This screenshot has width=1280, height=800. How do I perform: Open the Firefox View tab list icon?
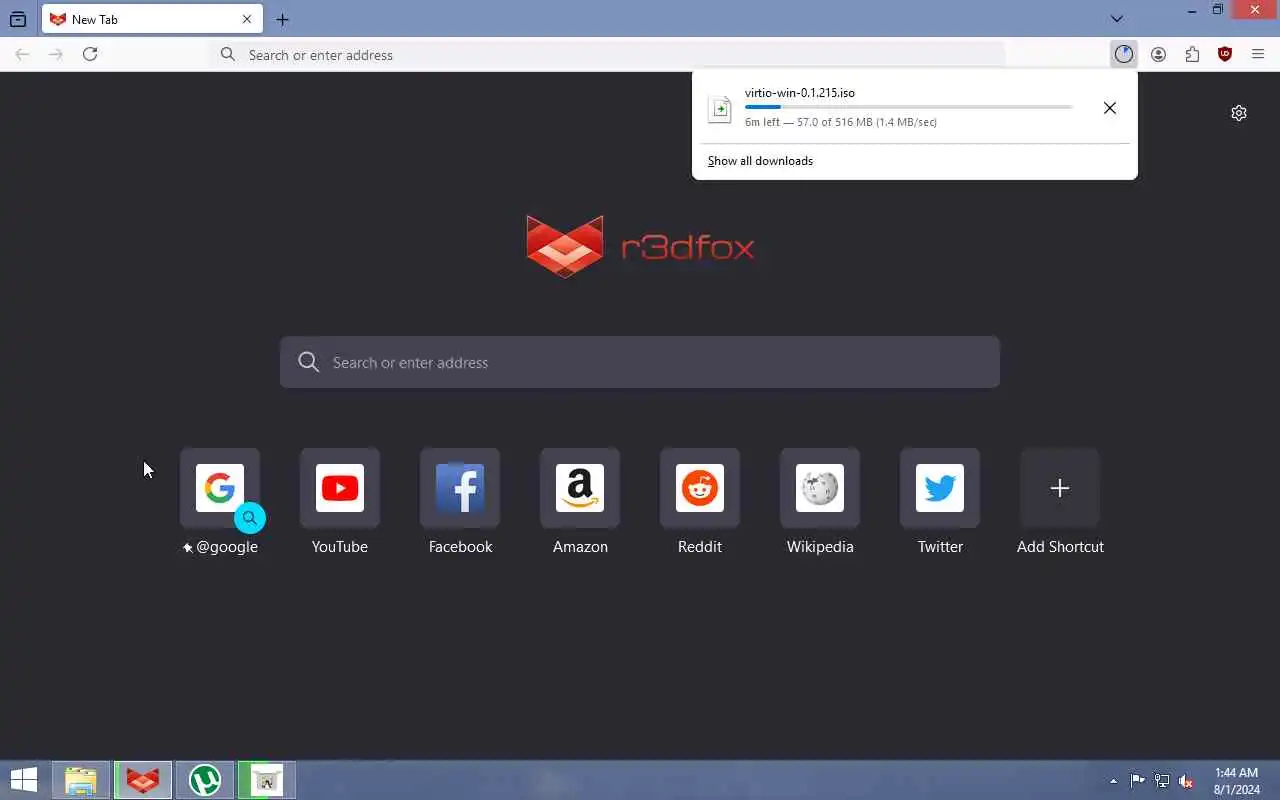tap(18, 19)
